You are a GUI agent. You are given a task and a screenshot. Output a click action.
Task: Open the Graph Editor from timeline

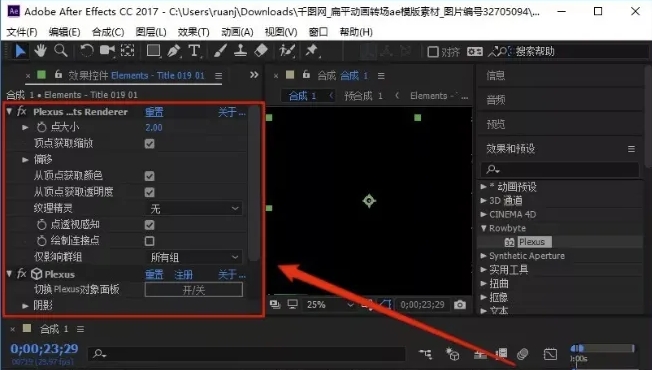click(550, 354)
